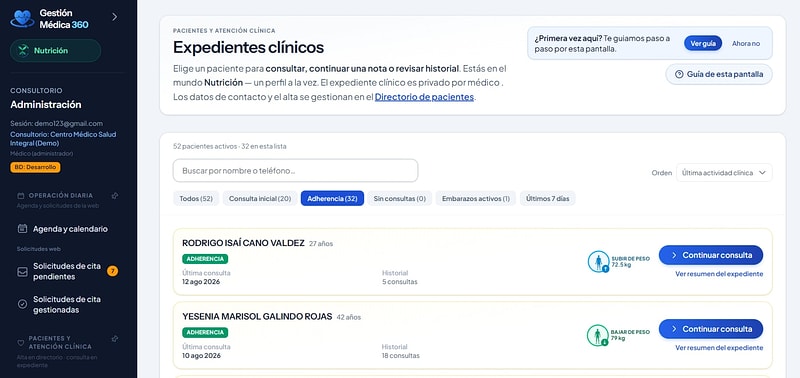Click the Agenda y calendario calendar icon
This screenshot has width=800, height=378.
tap(22, 229)
